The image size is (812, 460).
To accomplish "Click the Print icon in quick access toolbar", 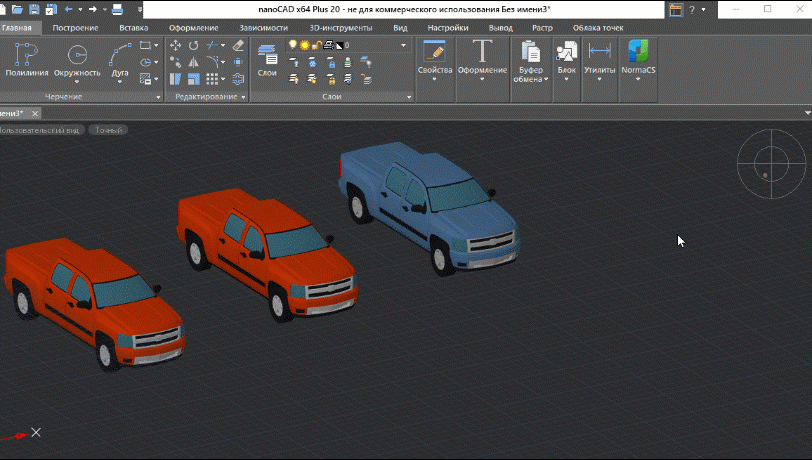I will (x=117, y=9).
